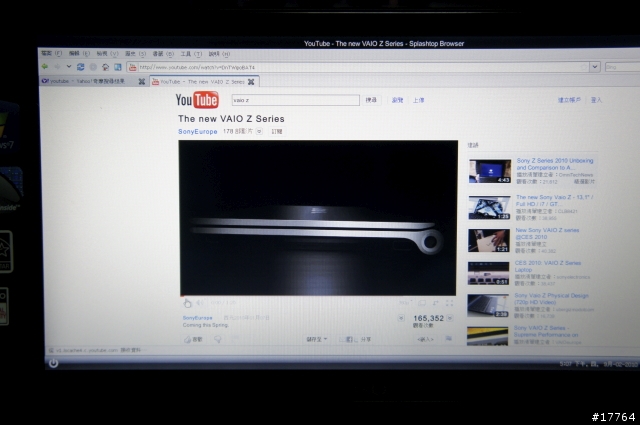Viewport: 640px width, 425px height.
Task: Click the video player area
Action: [x=318, y=218]
